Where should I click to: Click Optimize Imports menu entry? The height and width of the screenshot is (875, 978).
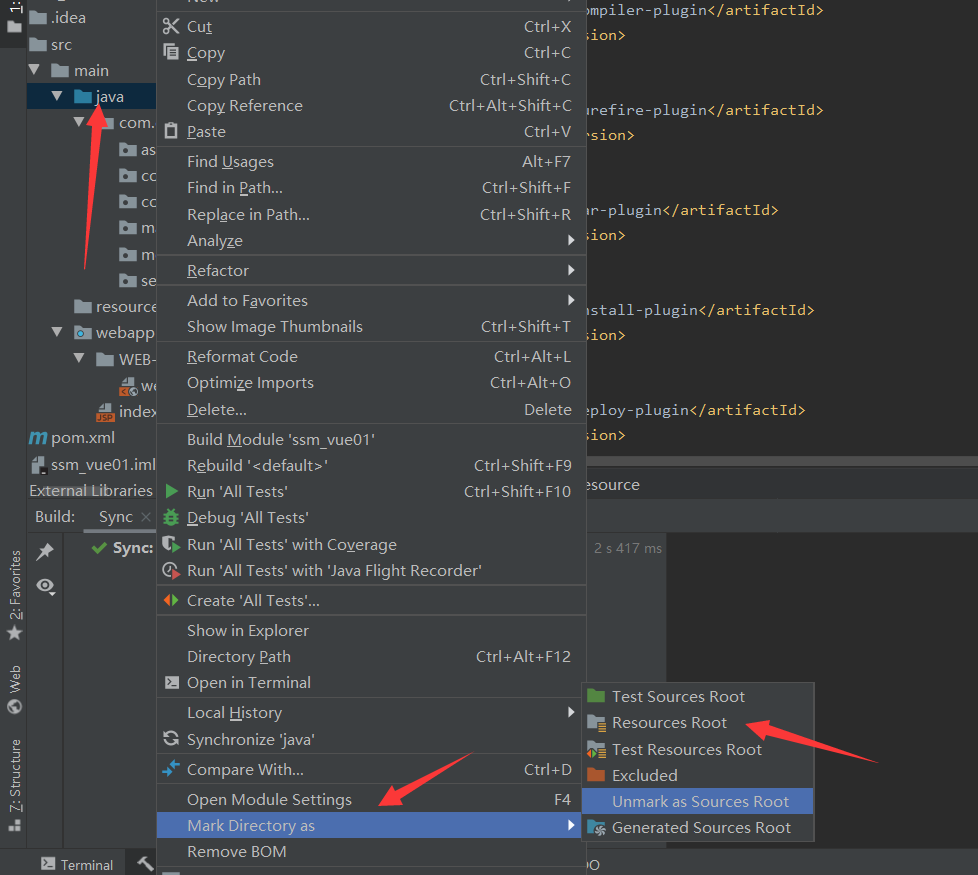click(371, 383)
